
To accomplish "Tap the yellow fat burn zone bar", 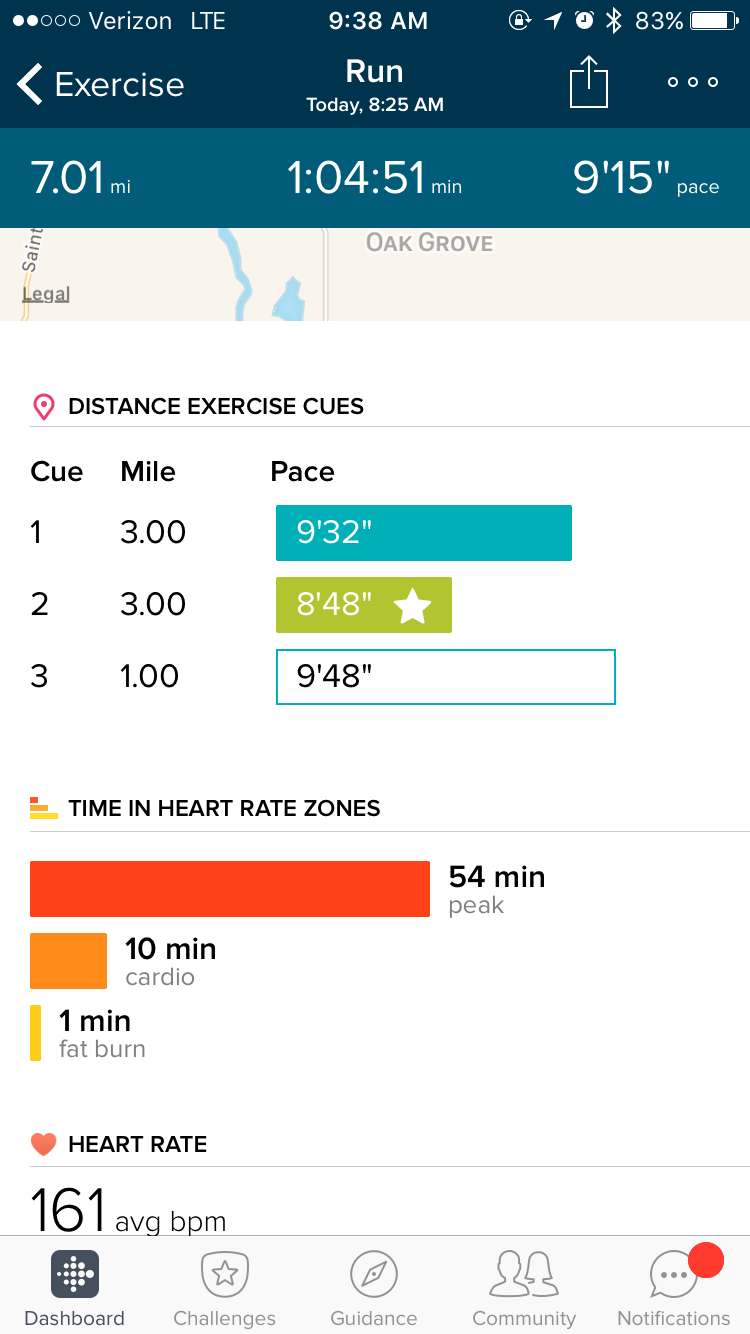I will coord(36,1033).
